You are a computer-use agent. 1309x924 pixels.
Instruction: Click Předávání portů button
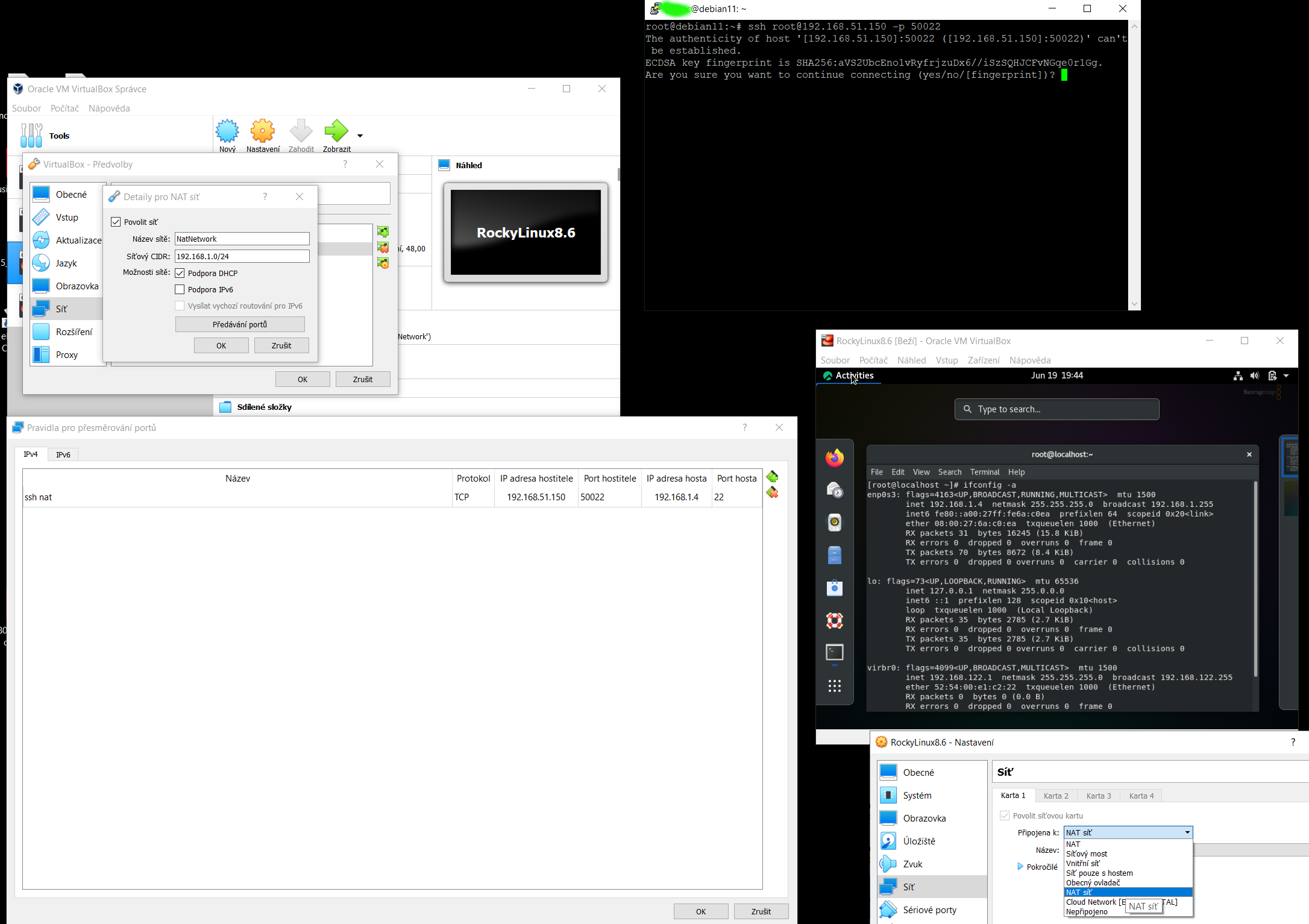click(x=240, y=324)
